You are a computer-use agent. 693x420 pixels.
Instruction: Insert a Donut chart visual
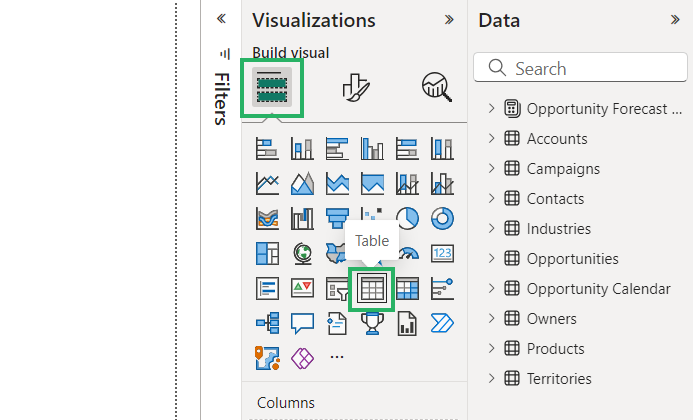(x=442, y=218)
